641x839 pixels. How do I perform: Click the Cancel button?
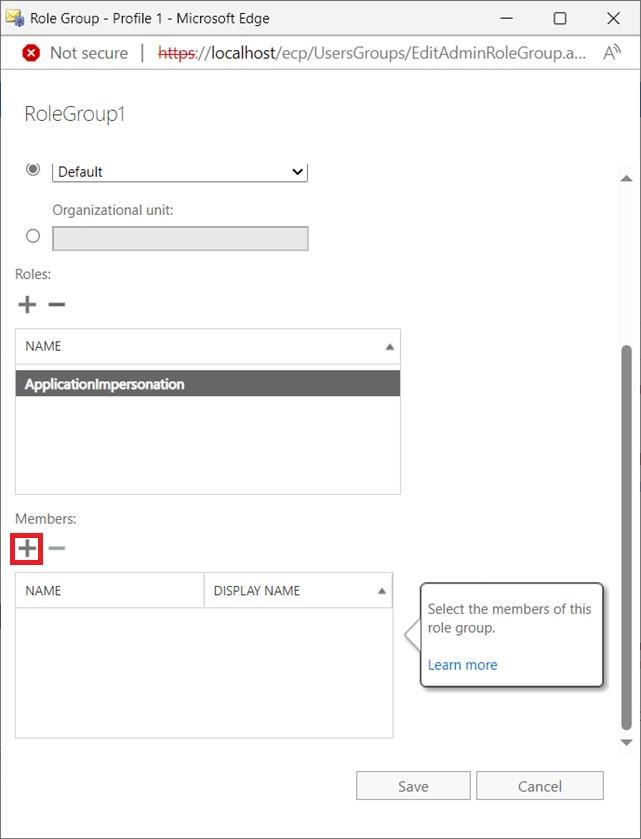tap(539, 786)
